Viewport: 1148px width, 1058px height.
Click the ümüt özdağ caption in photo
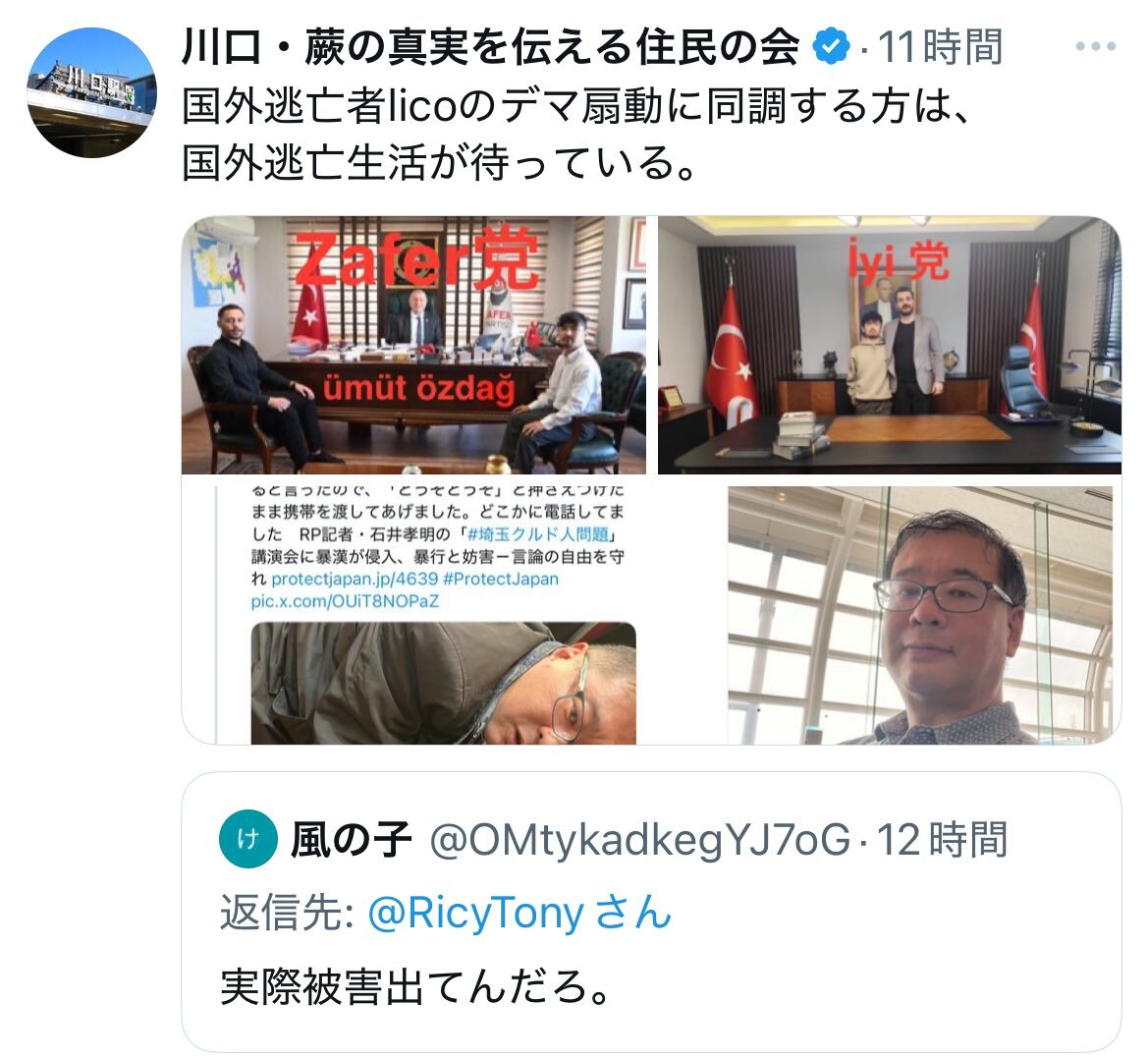[x=418, y=388]
